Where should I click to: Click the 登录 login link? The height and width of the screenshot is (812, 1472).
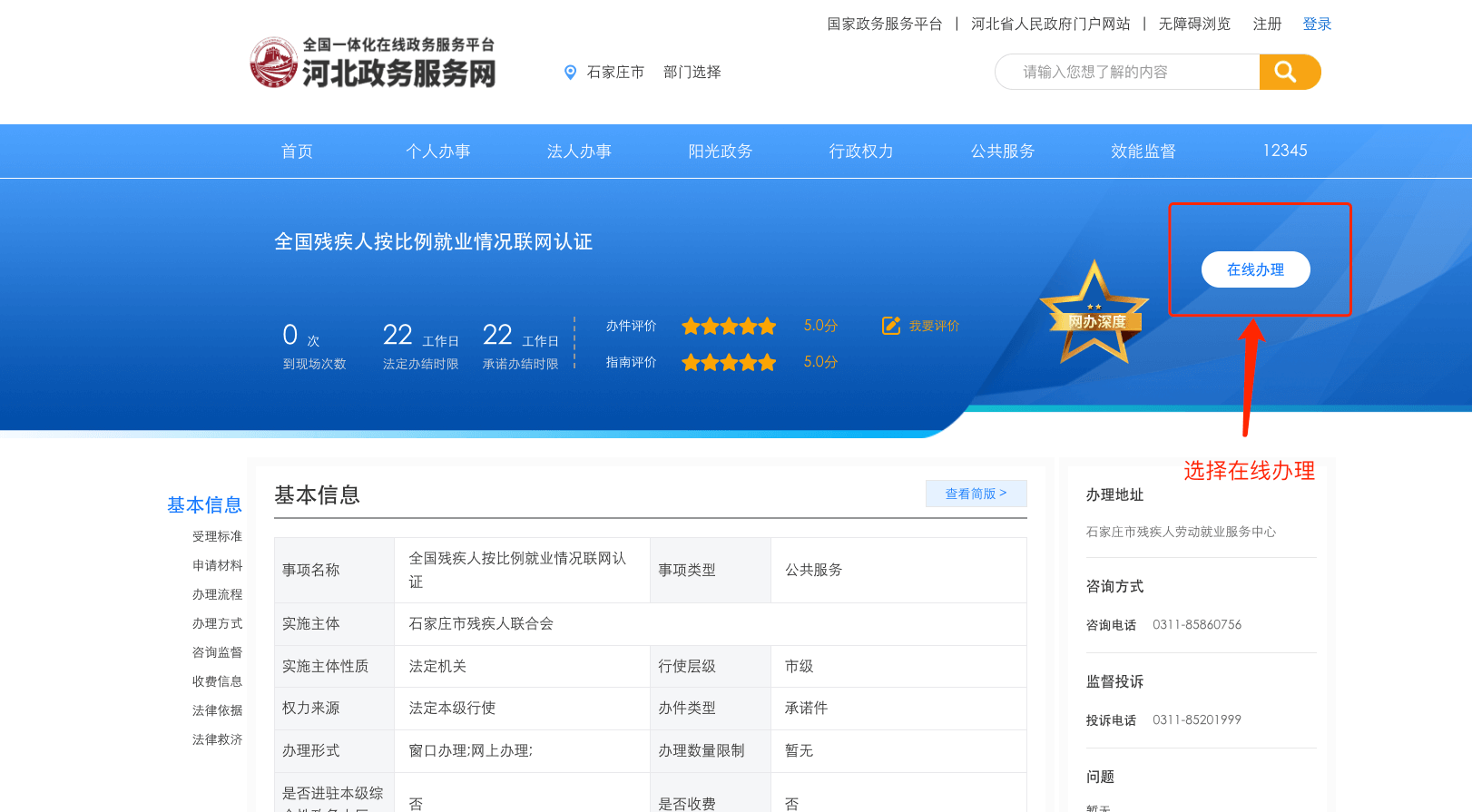tap(1317, 24)
